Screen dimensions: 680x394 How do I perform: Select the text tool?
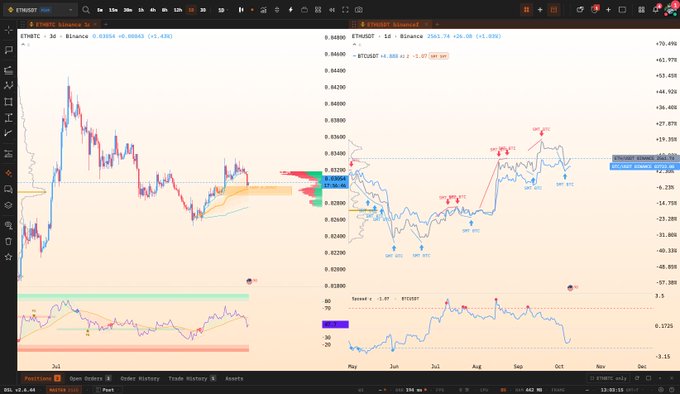(x=8, y=117)
